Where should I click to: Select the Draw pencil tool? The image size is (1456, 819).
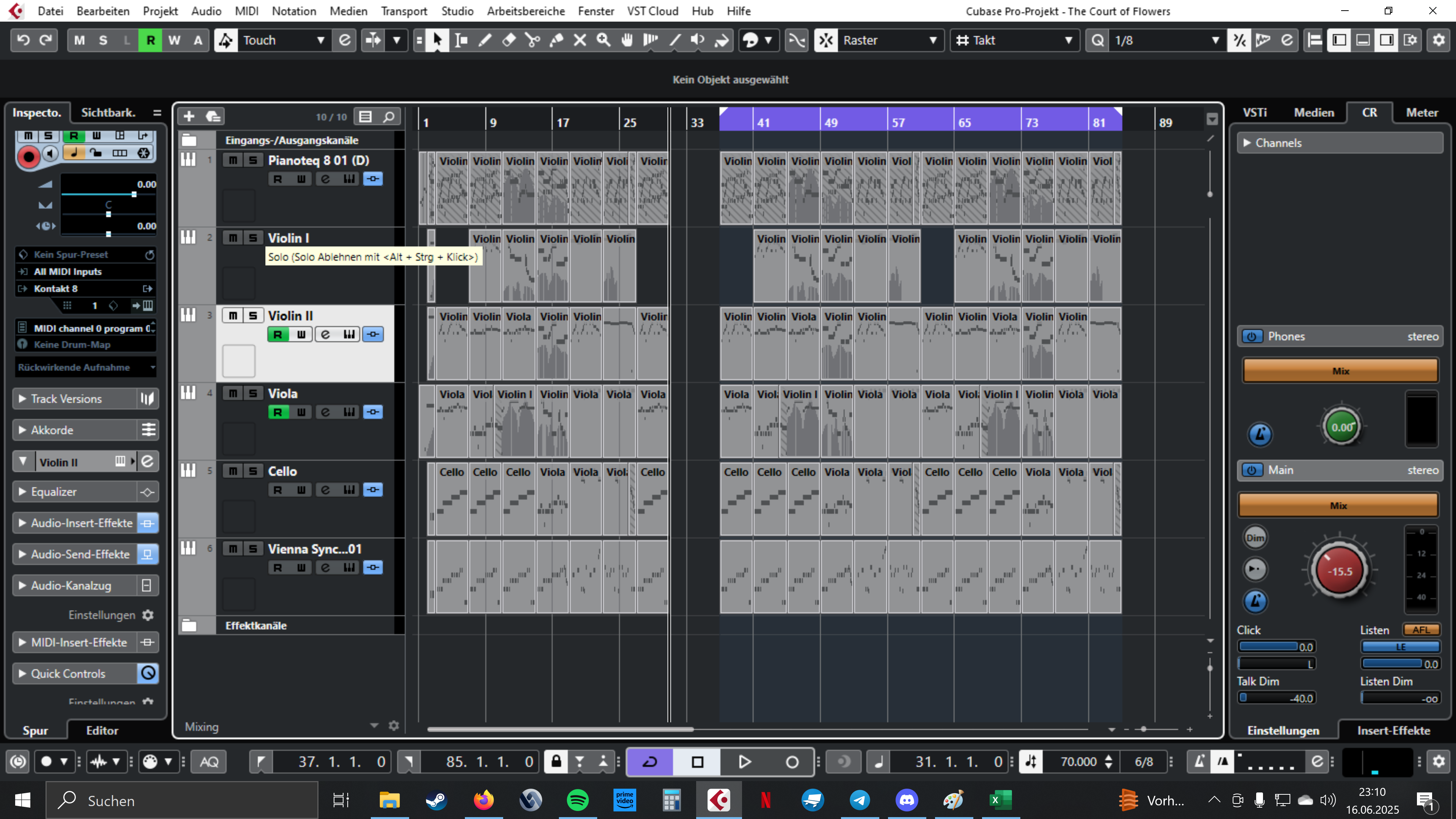485,40
